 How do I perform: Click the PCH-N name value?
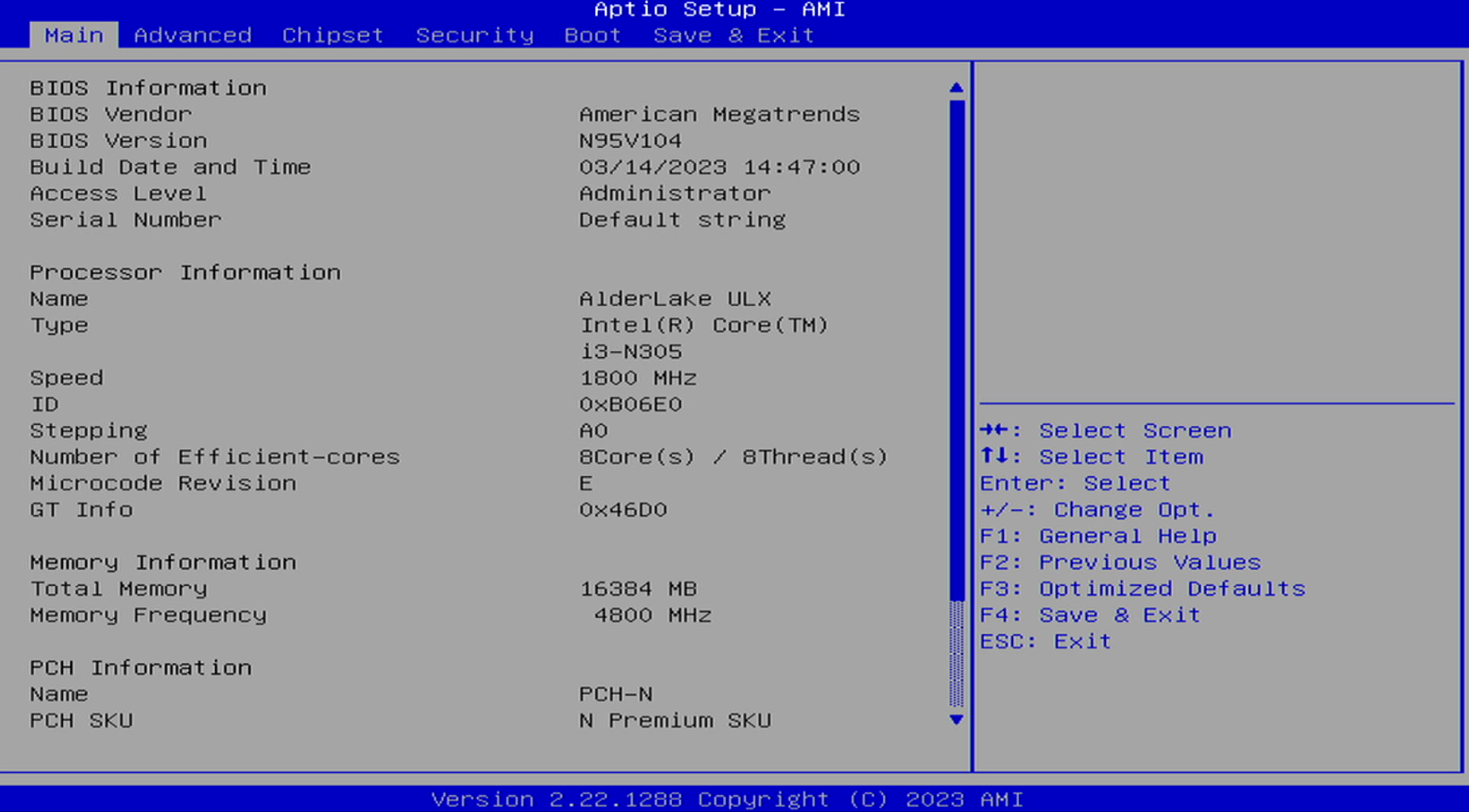[616, 694]
